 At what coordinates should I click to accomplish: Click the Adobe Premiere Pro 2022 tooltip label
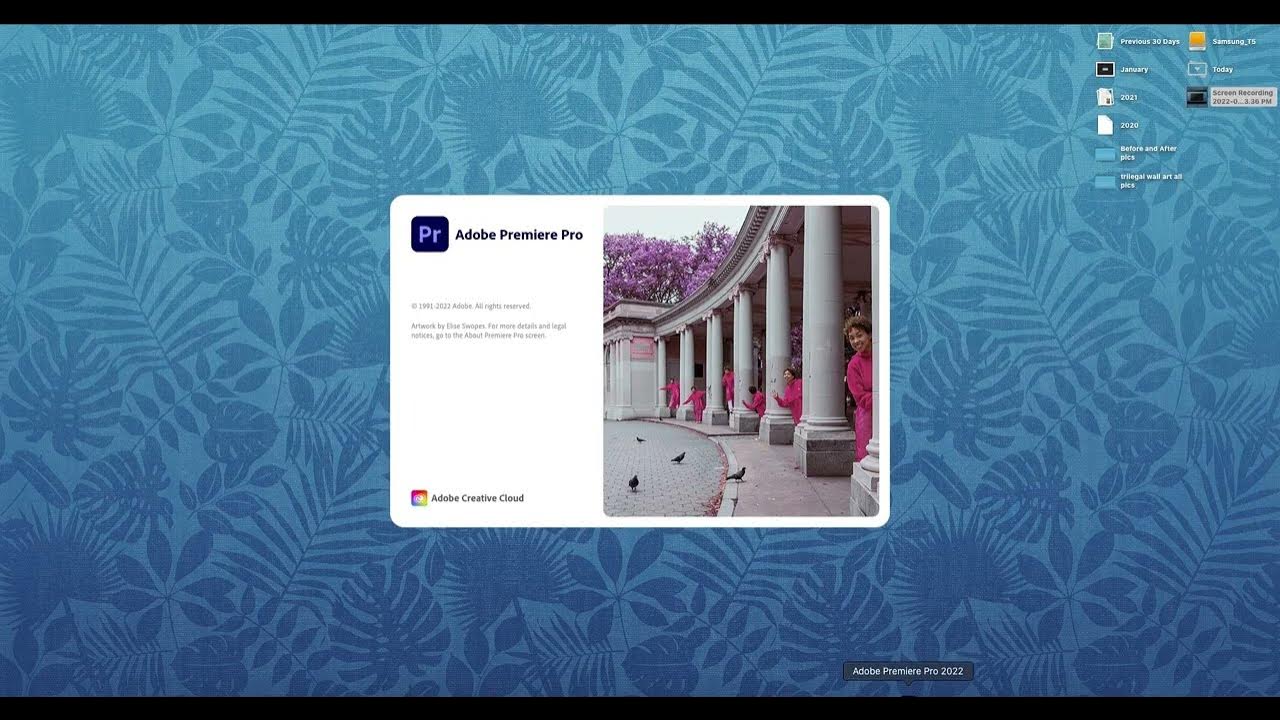coord(908,671)
